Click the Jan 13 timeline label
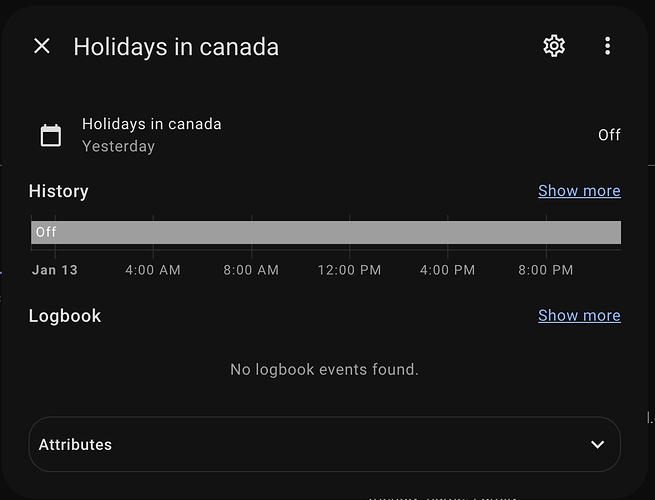655x500 pixels. (55, 270)
